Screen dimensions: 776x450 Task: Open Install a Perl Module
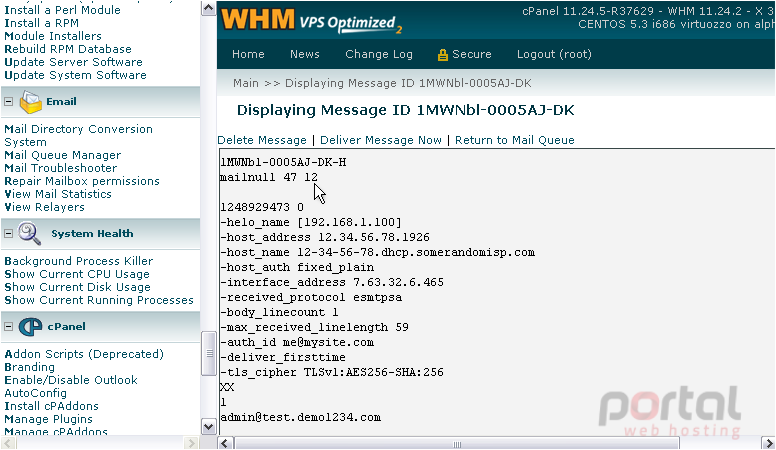pyautogui.click(x=62, y=10)
